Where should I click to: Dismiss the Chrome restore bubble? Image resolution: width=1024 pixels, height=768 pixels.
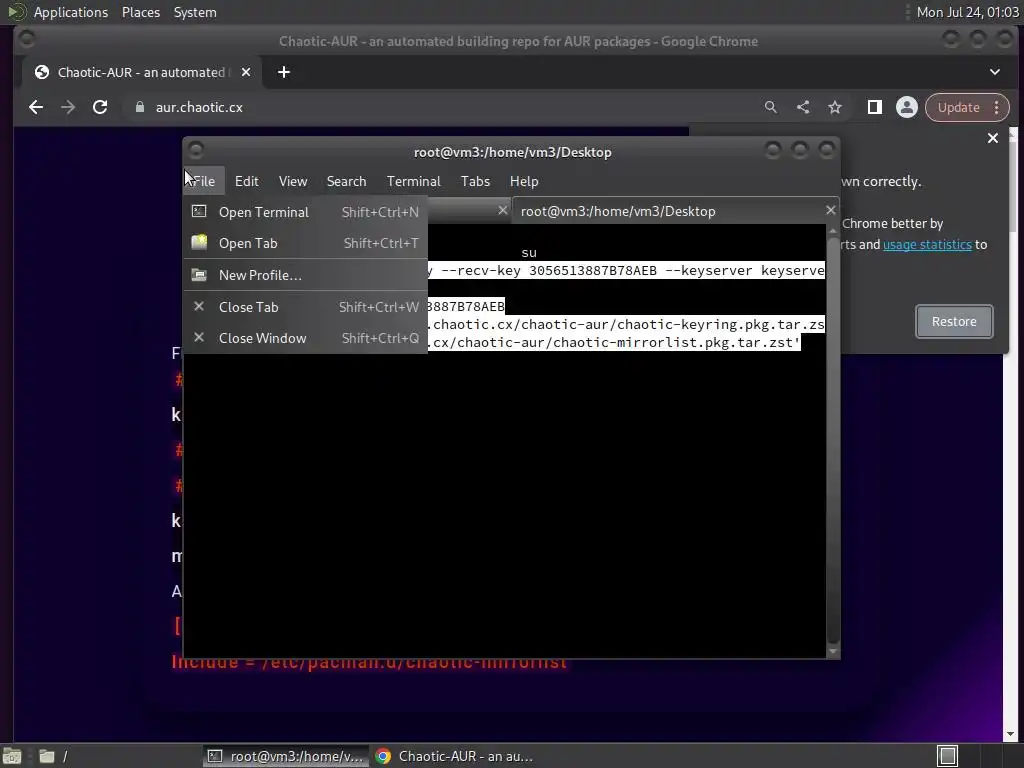click(x=993, y=138)
